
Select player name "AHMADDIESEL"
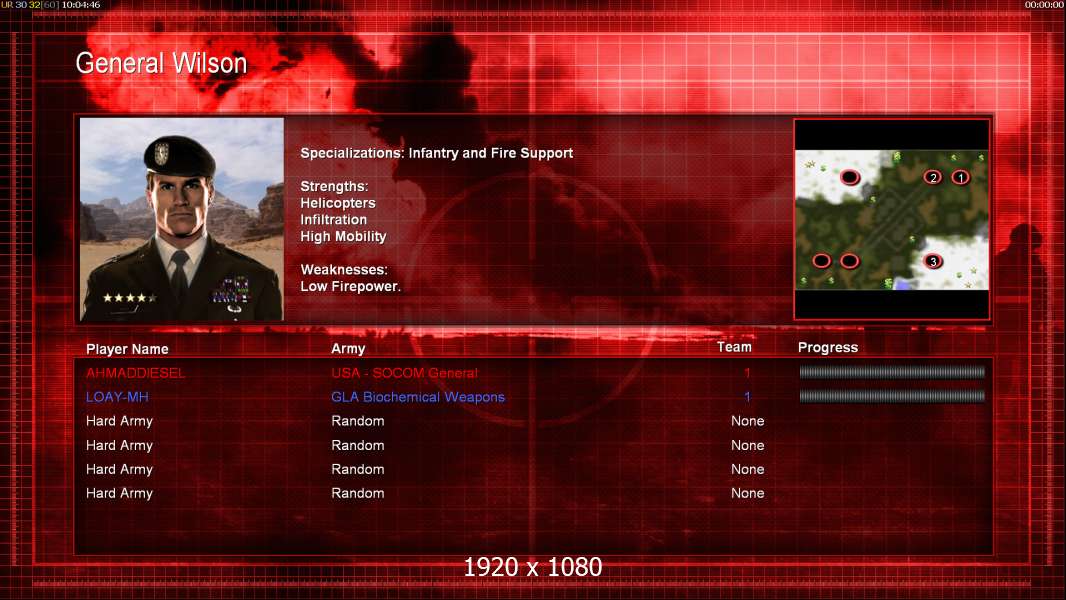(135, 372)
